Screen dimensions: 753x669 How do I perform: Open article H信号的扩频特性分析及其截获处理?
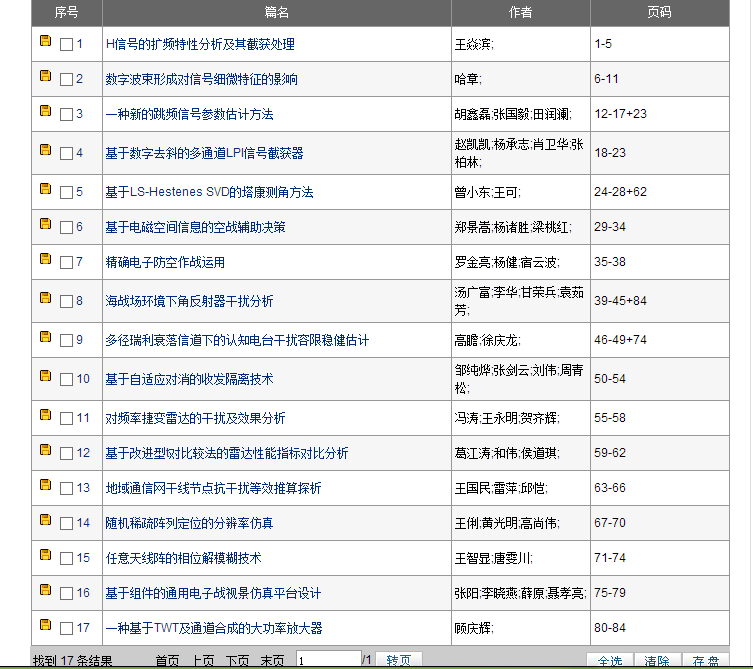point(200,44)
